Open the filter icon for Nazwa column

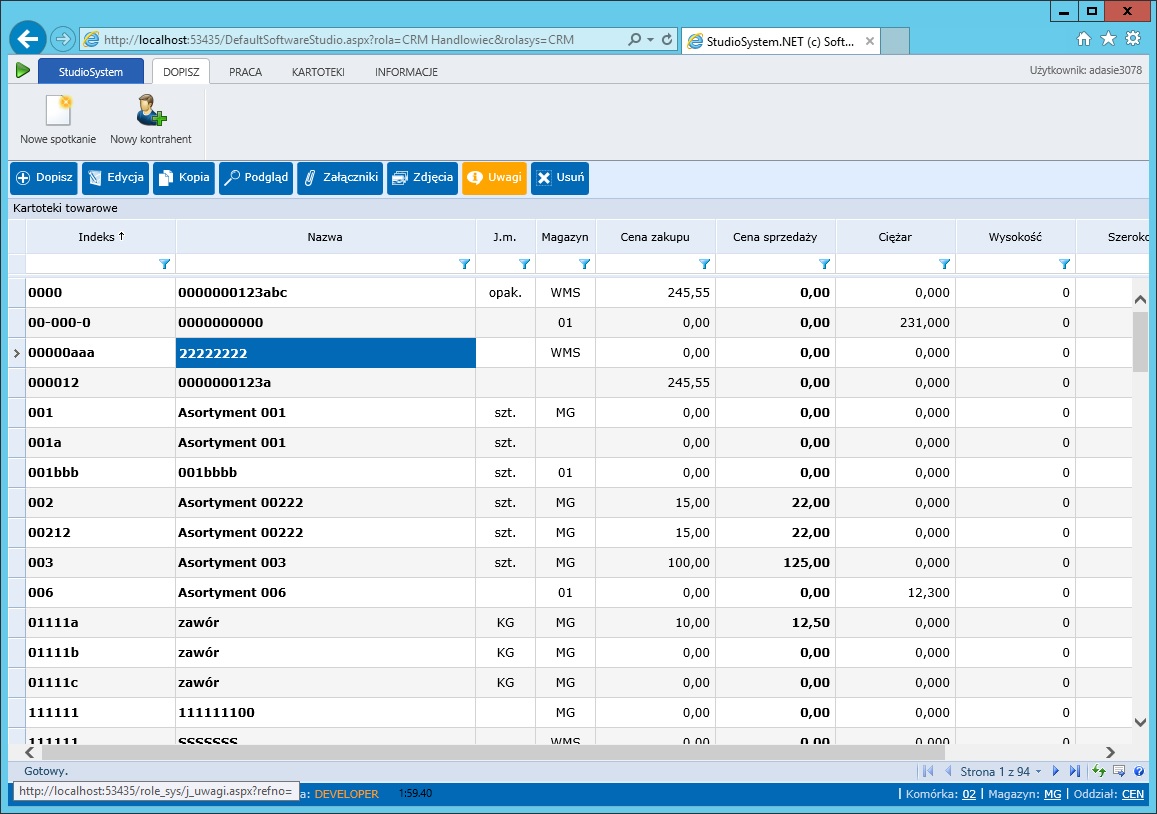(x=464, y=264)
